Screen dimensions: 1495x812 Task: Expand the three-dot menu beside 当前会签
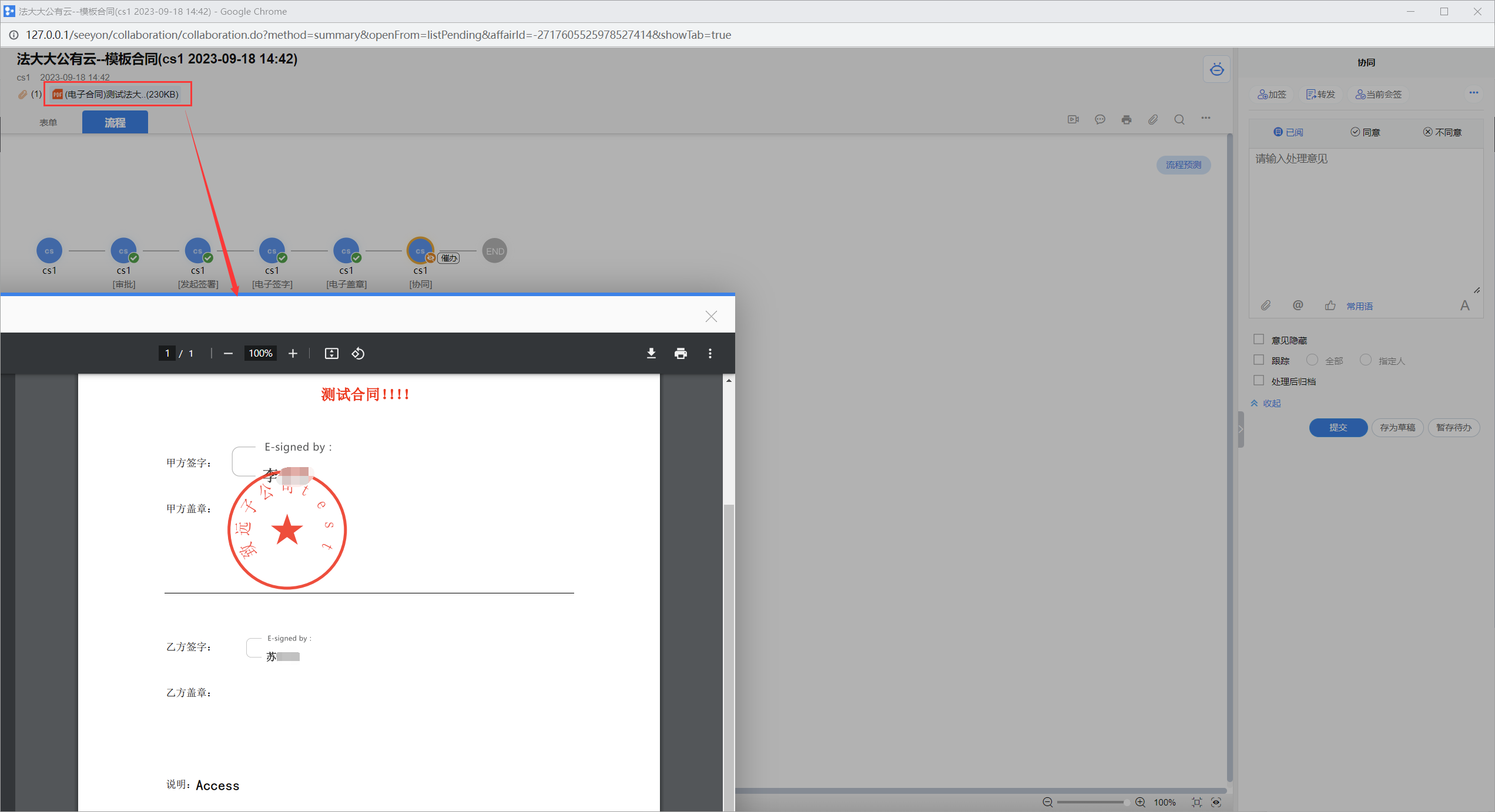(1473, 93)
